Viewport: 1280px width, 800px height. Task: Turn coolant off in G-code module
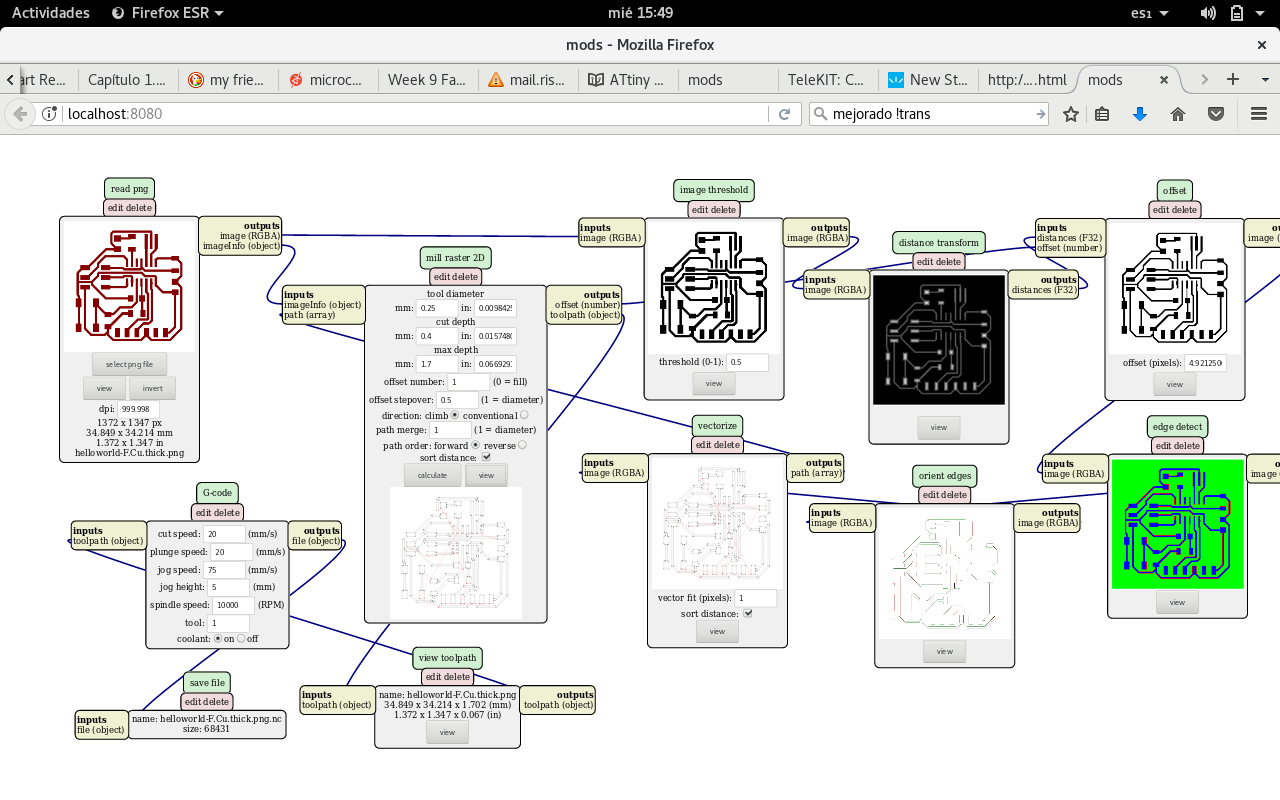pos(241,638)
